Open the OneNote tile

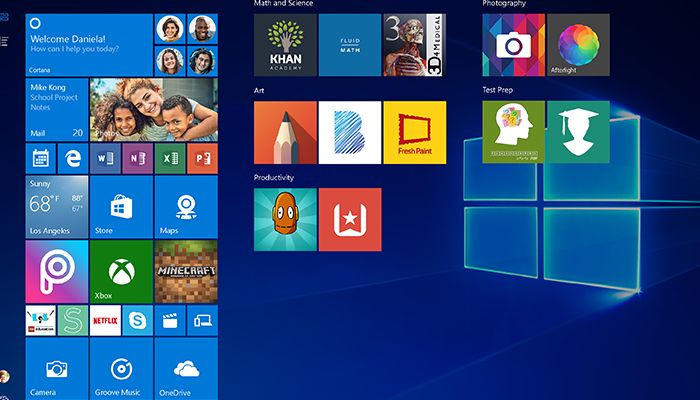pyautogui.click(x=138, y=158)
